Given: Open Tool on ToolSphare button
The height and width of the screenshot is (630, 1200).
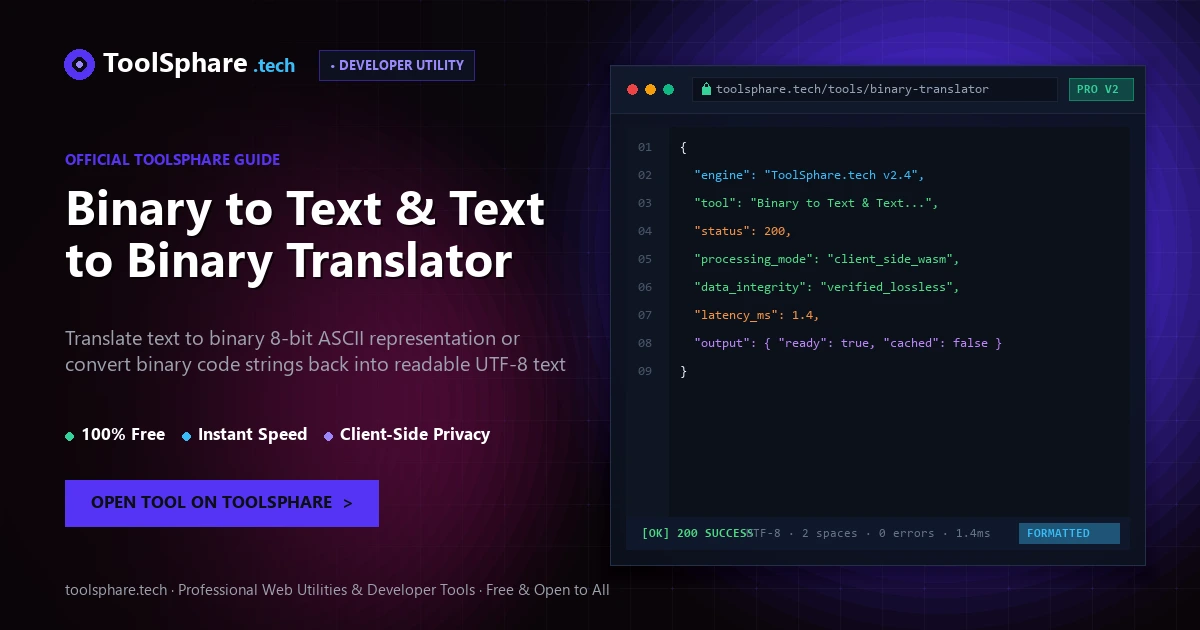Looking at the screenshot, I should (222, 503).
